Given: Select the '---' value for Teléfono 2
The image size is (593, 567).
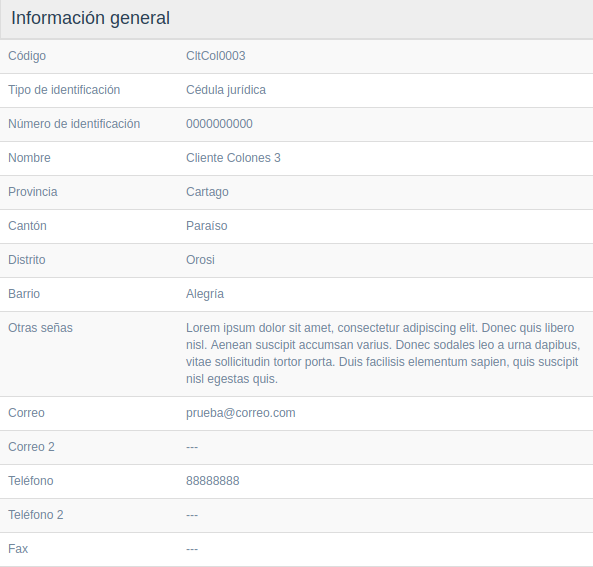Looking at the screenshot, I should pyautogui.click(x=192, y=515).
